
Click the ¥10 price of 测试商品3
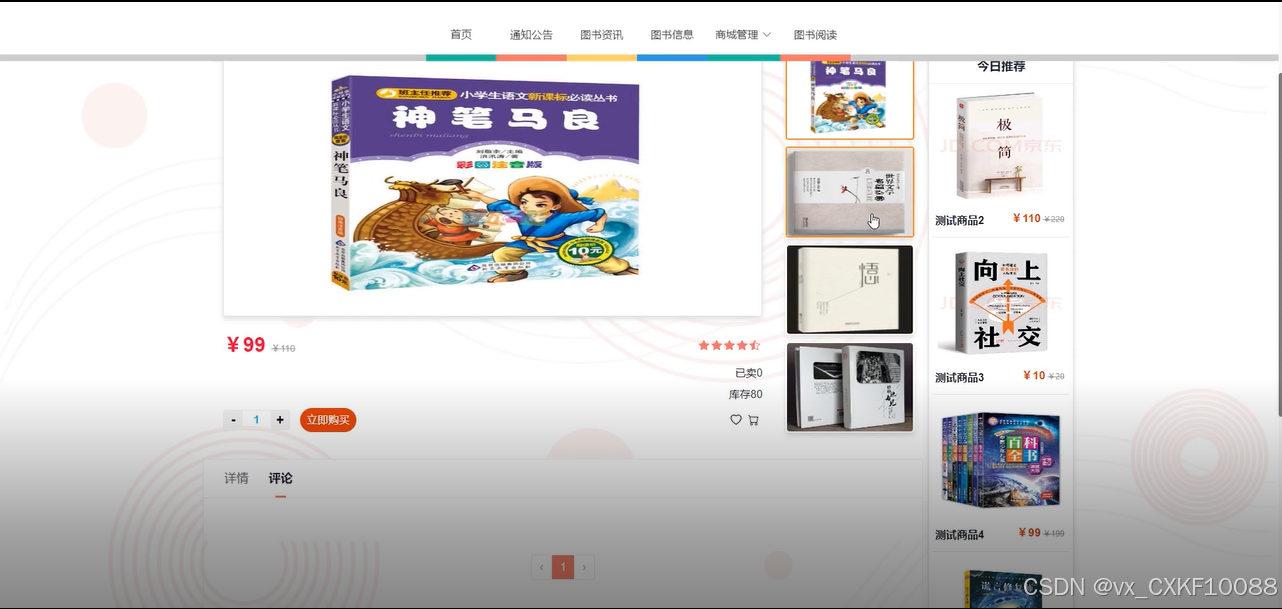1034,375
